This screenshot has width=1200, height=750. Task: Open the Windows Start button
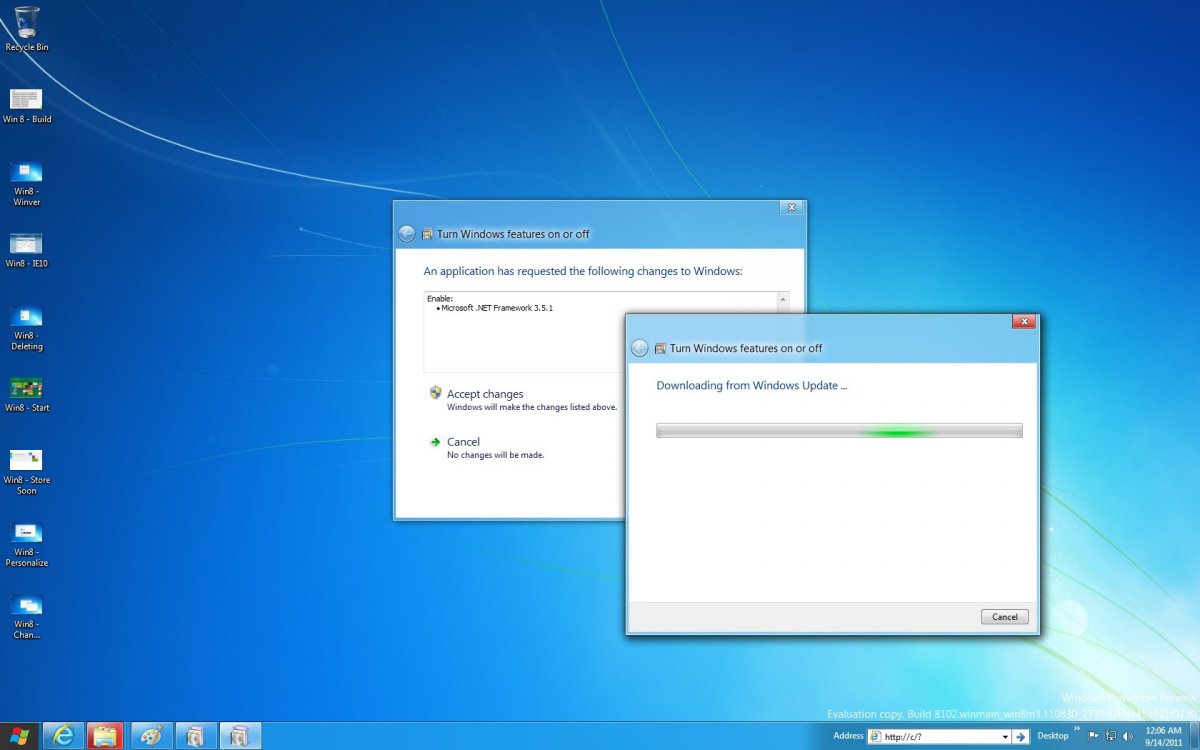(19, 736)
